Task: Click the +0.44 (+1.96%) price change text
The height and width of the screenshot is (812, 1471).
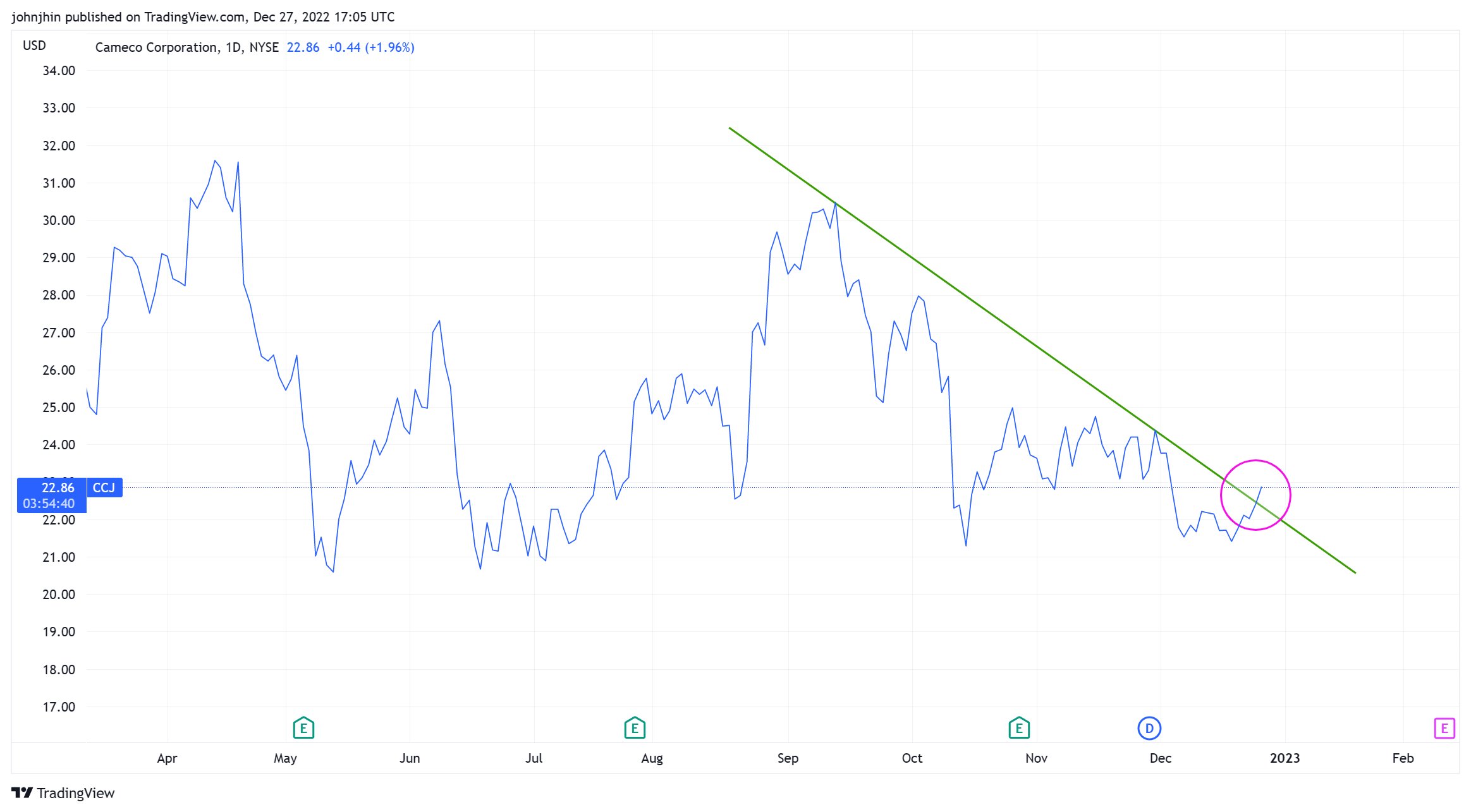Action: pyautogui.click(x=370, y=47)
